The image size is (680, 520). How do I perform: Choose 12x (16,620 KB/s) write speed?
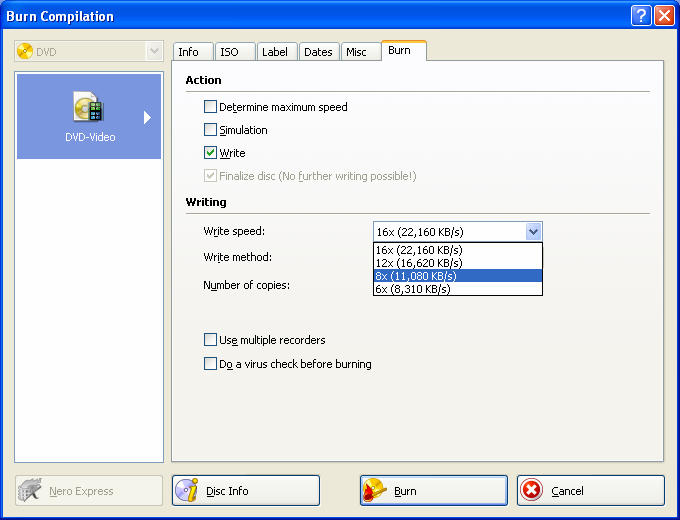457,263
